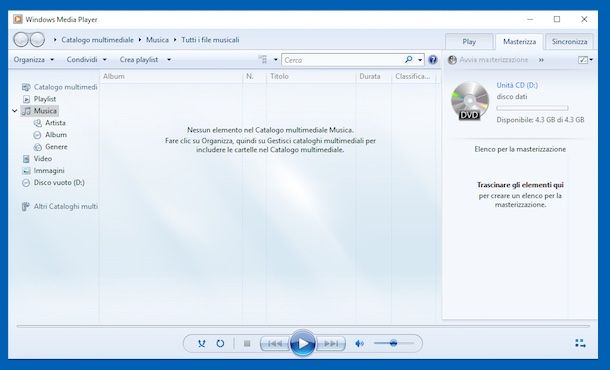This screenshot has width=610, height=370.
Task: Expand the Crea playlist dropdown arrow
Action: [x=169, y=60]
